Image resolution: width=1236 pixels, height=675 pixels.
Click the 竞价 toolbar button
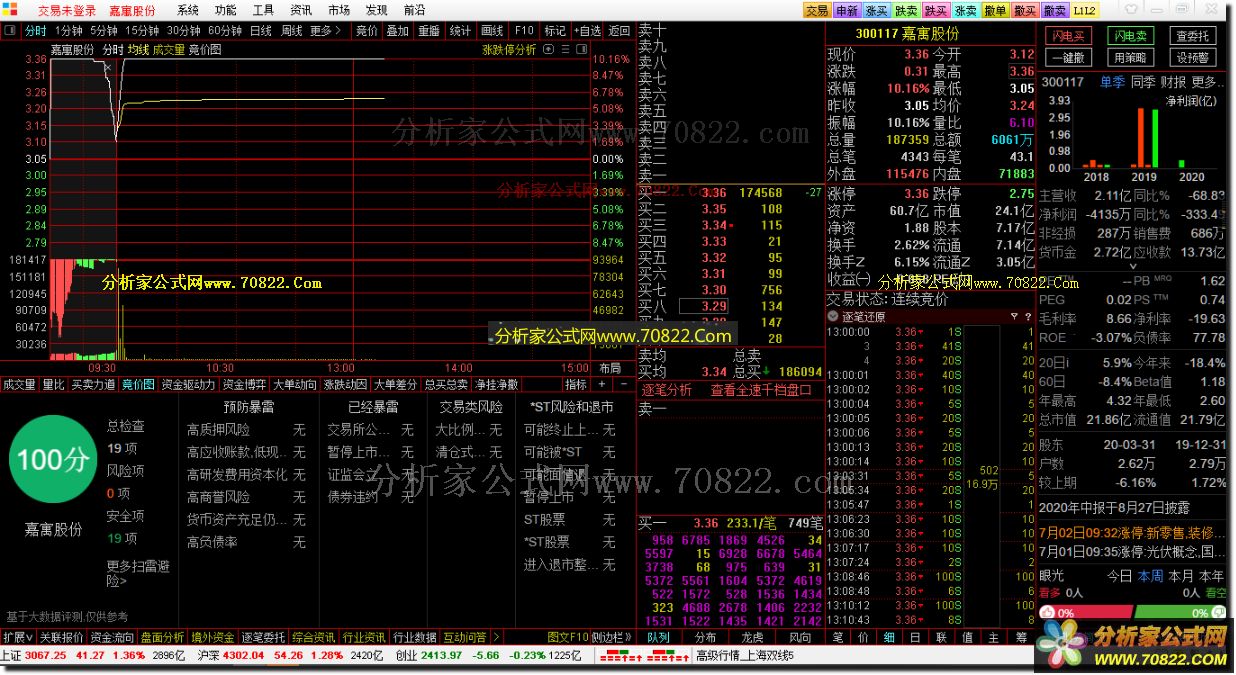click(367, 31)
